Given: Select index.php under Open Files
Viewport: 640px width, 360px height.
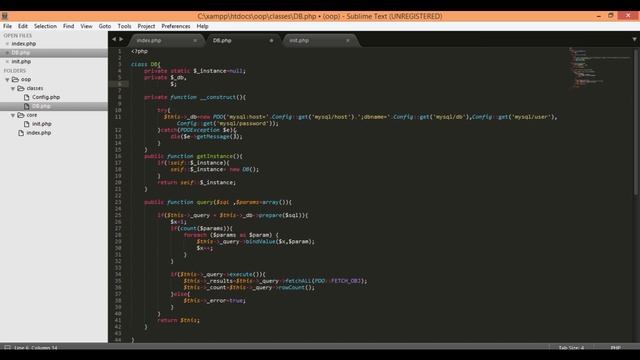Looking at the screenshot, I should (x=24, y=44).
